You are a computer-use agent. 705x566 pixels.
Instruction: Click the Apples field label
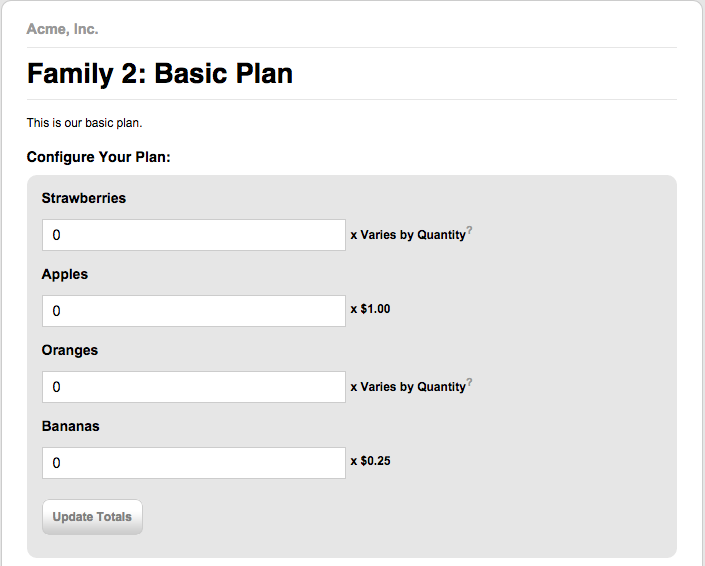pyautogui.click(x=65, y=274)
